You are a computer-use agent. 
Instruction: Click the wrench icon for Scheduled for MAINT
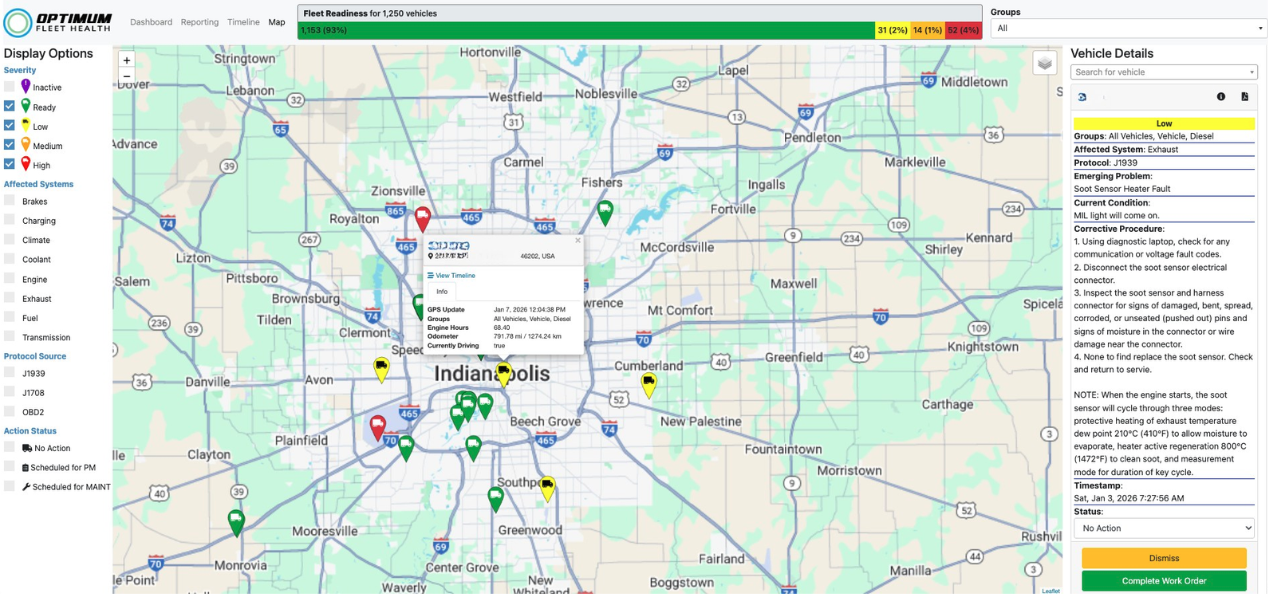tap(28, 486)
